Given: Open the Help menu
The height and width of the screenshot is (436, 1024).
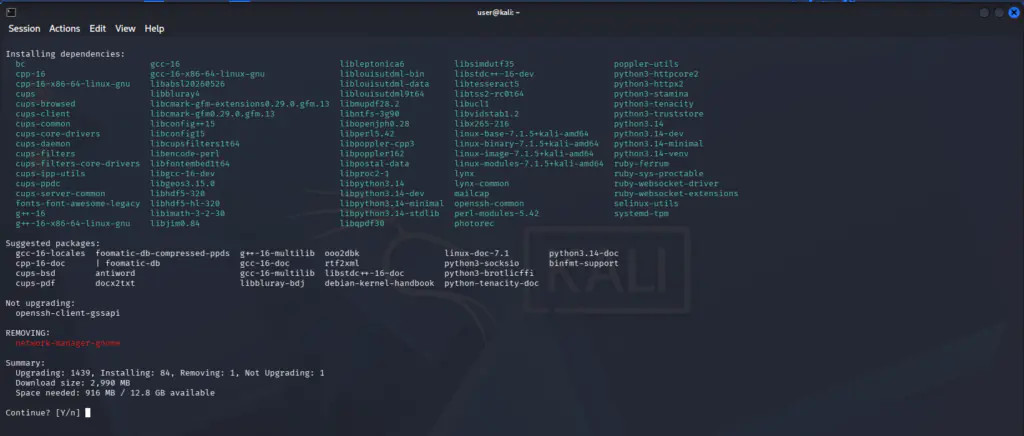Looking at the screenshot, I should tap(155, 29).
